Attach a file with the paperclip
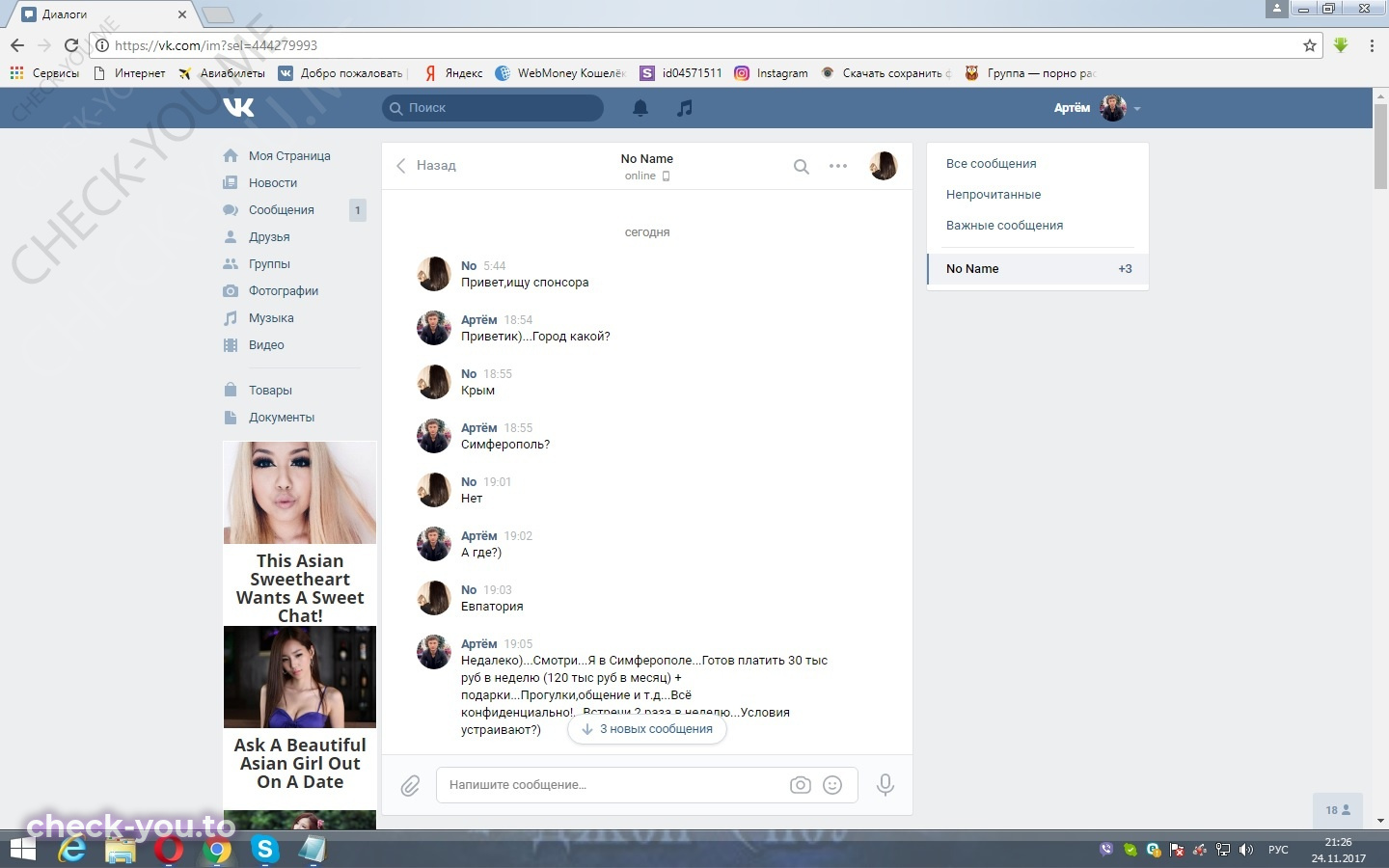Viewport: 1389px width, 868px height. [410, 786]
